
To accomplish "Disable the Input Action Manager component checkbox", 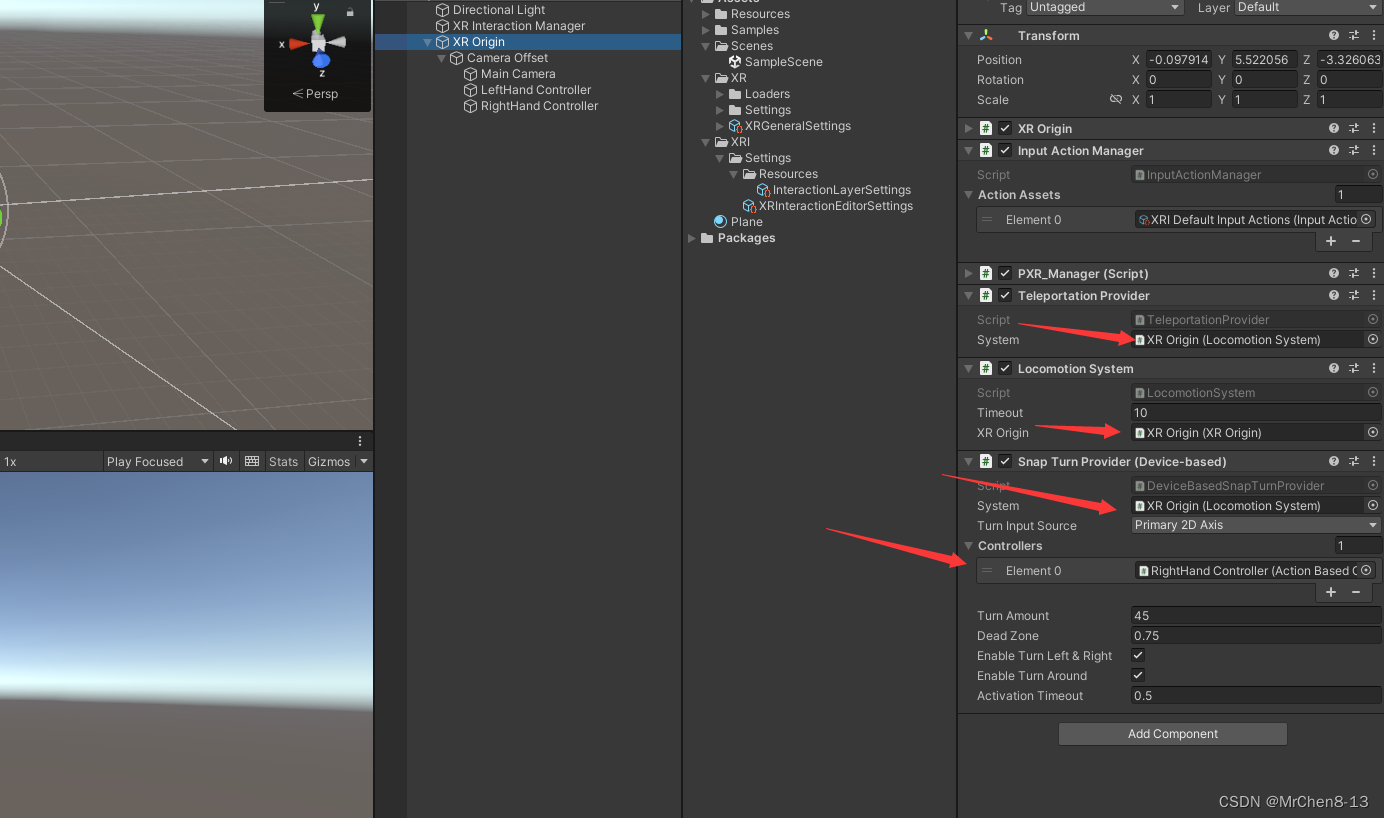I will point(1004,150).
